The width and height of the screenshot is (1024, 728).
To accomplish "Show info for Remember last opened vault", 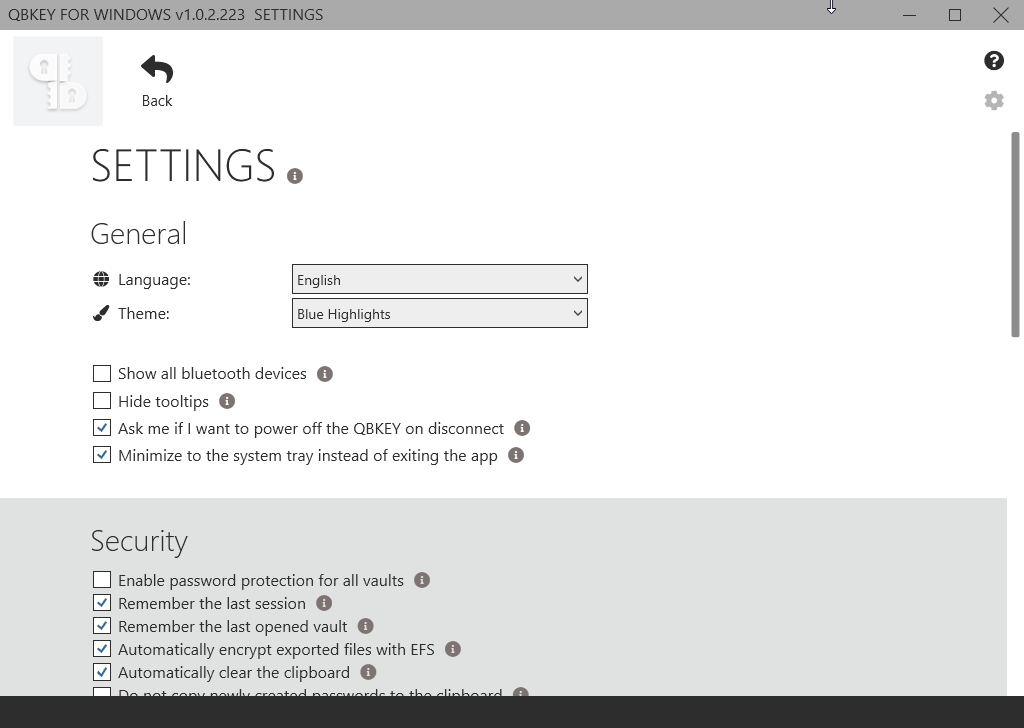I will (365, 626).
